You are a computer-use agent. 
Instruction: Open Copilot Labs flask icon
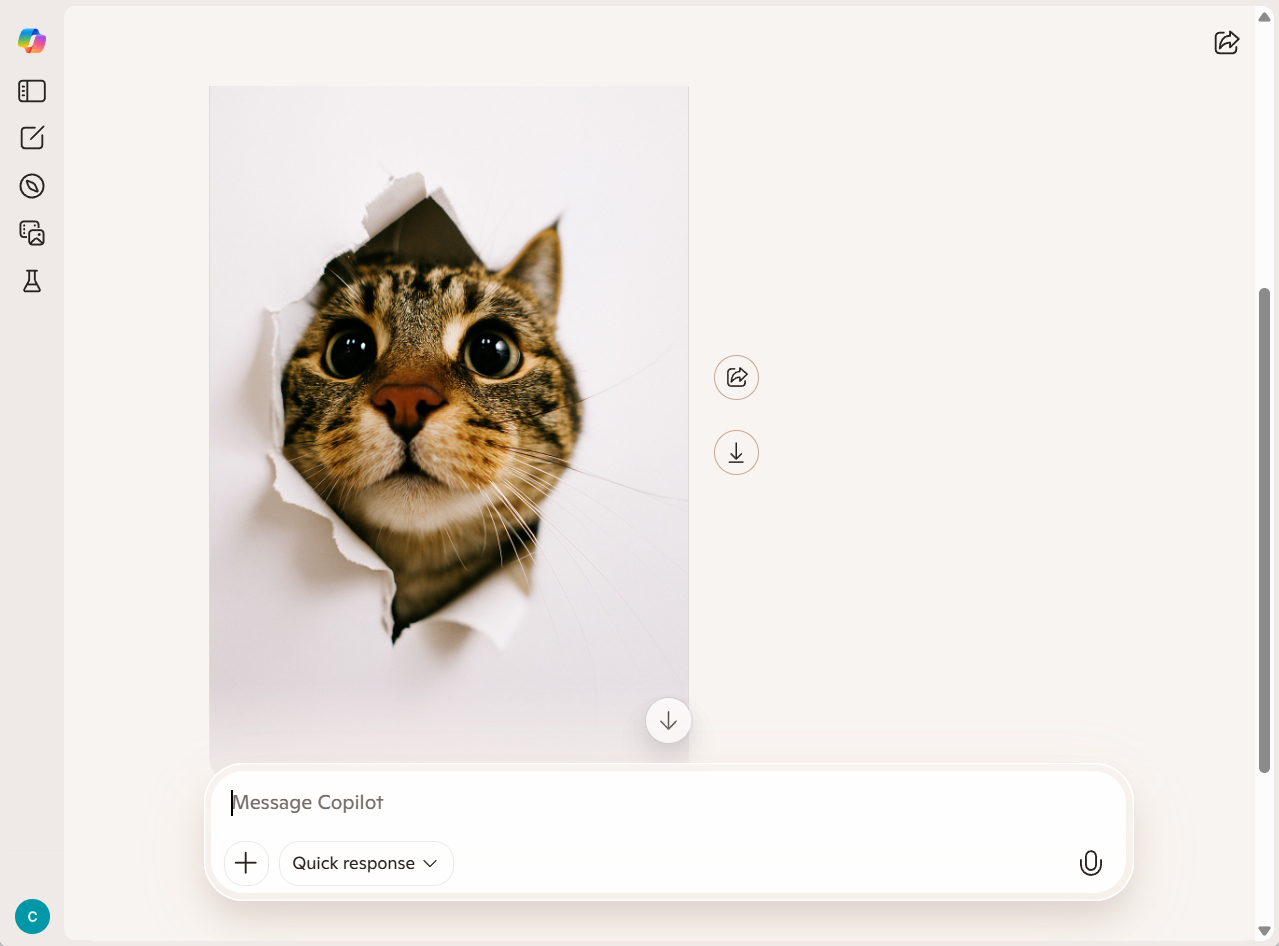[x=32, y=281]
